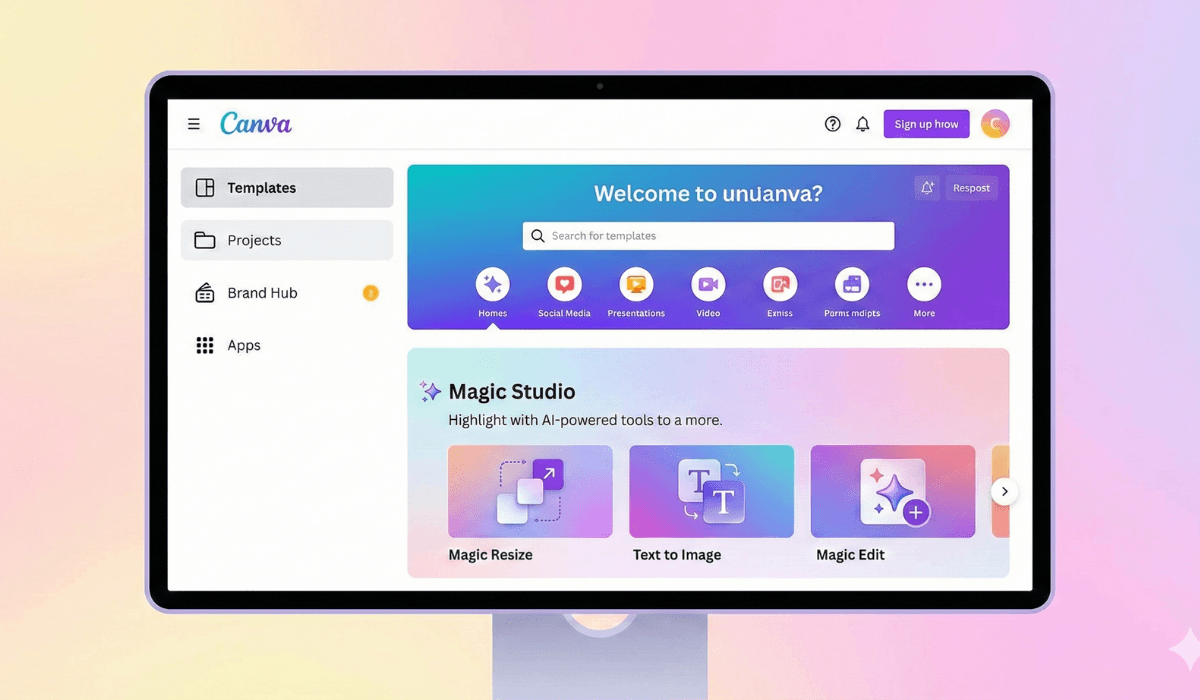
Task: Show next Magic Studio tools with arrow
Action: 1004,492
